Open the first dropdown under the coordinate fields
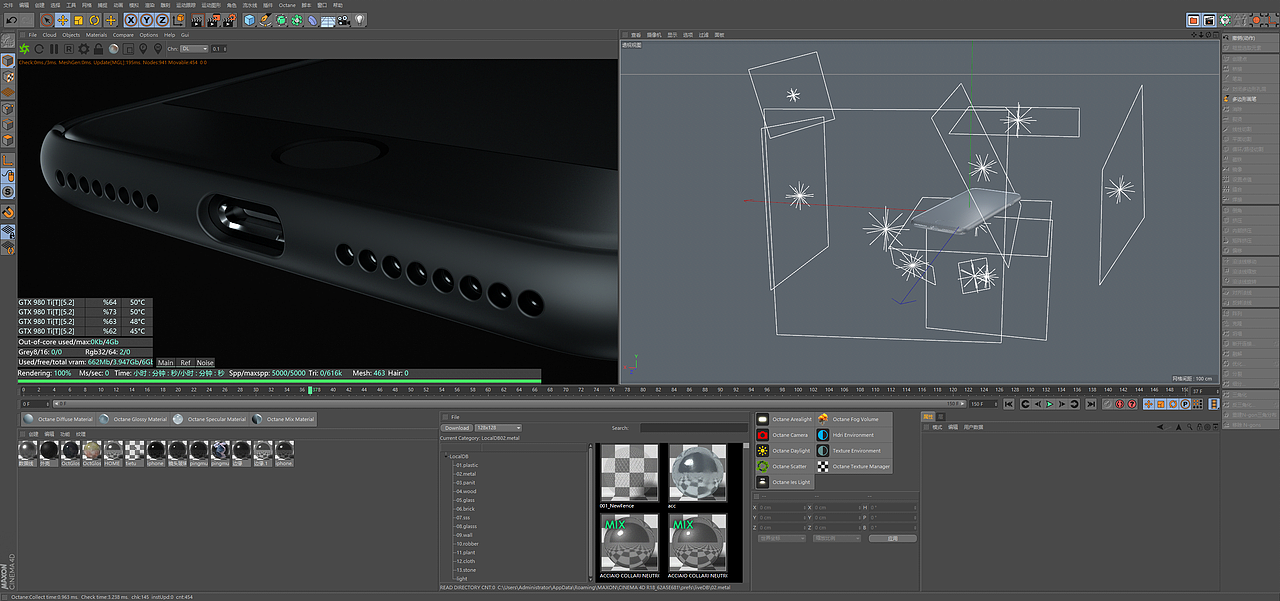The height and width of the screenshot is (601, 1280). pyautogui.click(x=781, y=538)
